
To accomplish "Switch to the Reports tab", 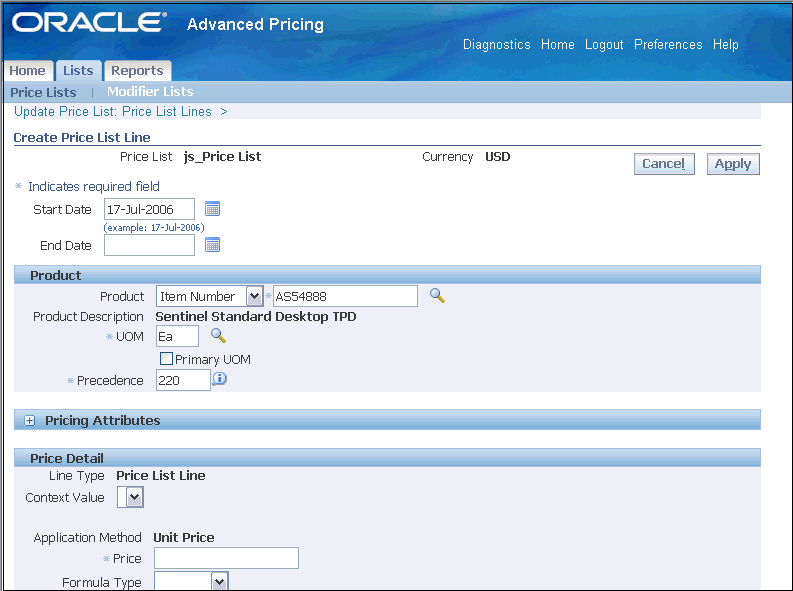I will point(137,70).
